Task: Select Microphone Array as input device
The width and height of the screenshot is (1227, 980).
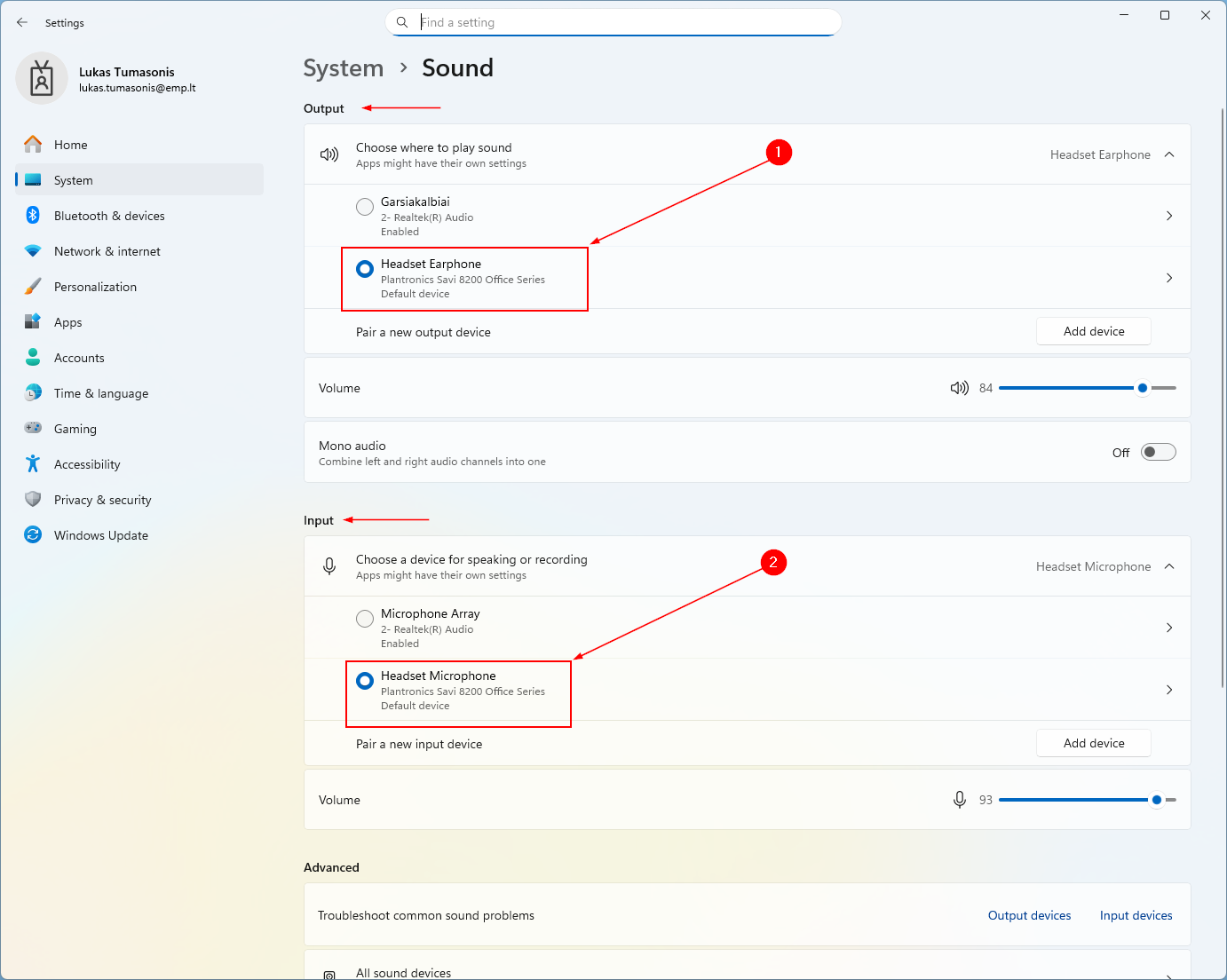Action: (364, 618)
